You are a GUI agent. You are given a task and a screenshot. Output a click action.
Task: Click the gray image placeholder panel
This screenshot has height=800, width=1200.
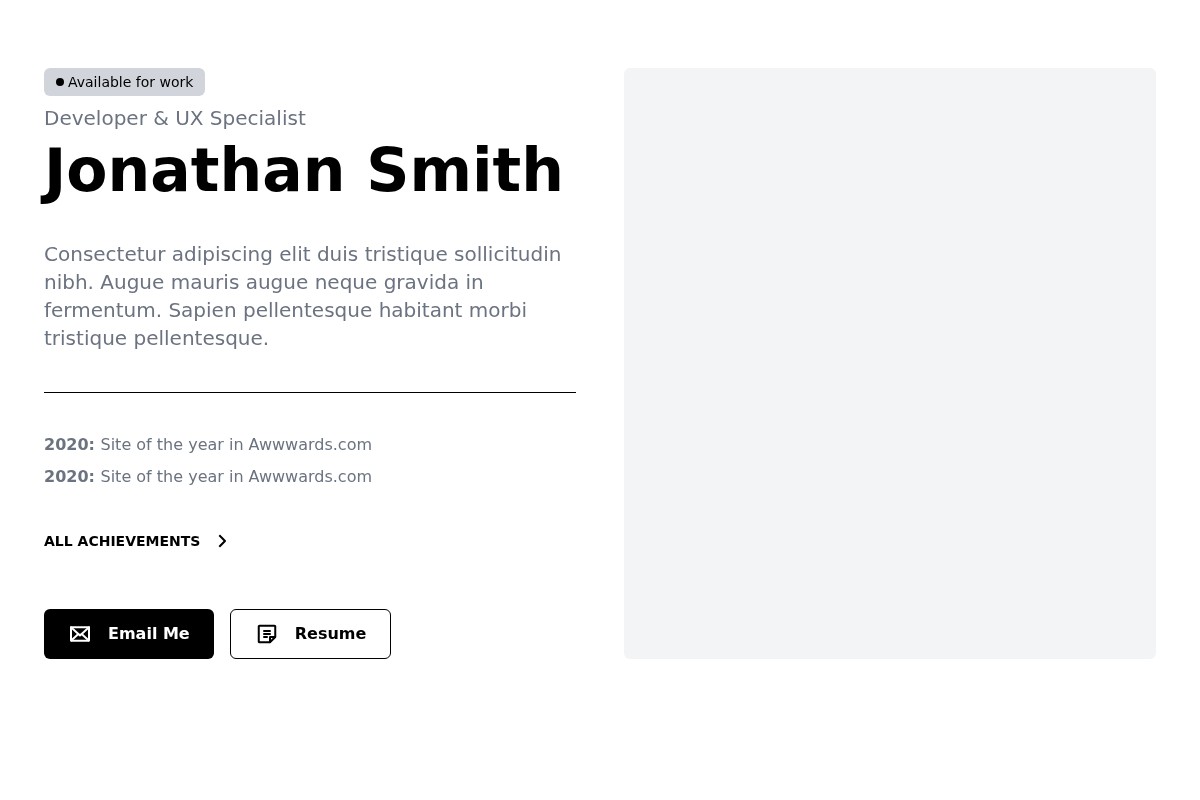click(890, 363)
